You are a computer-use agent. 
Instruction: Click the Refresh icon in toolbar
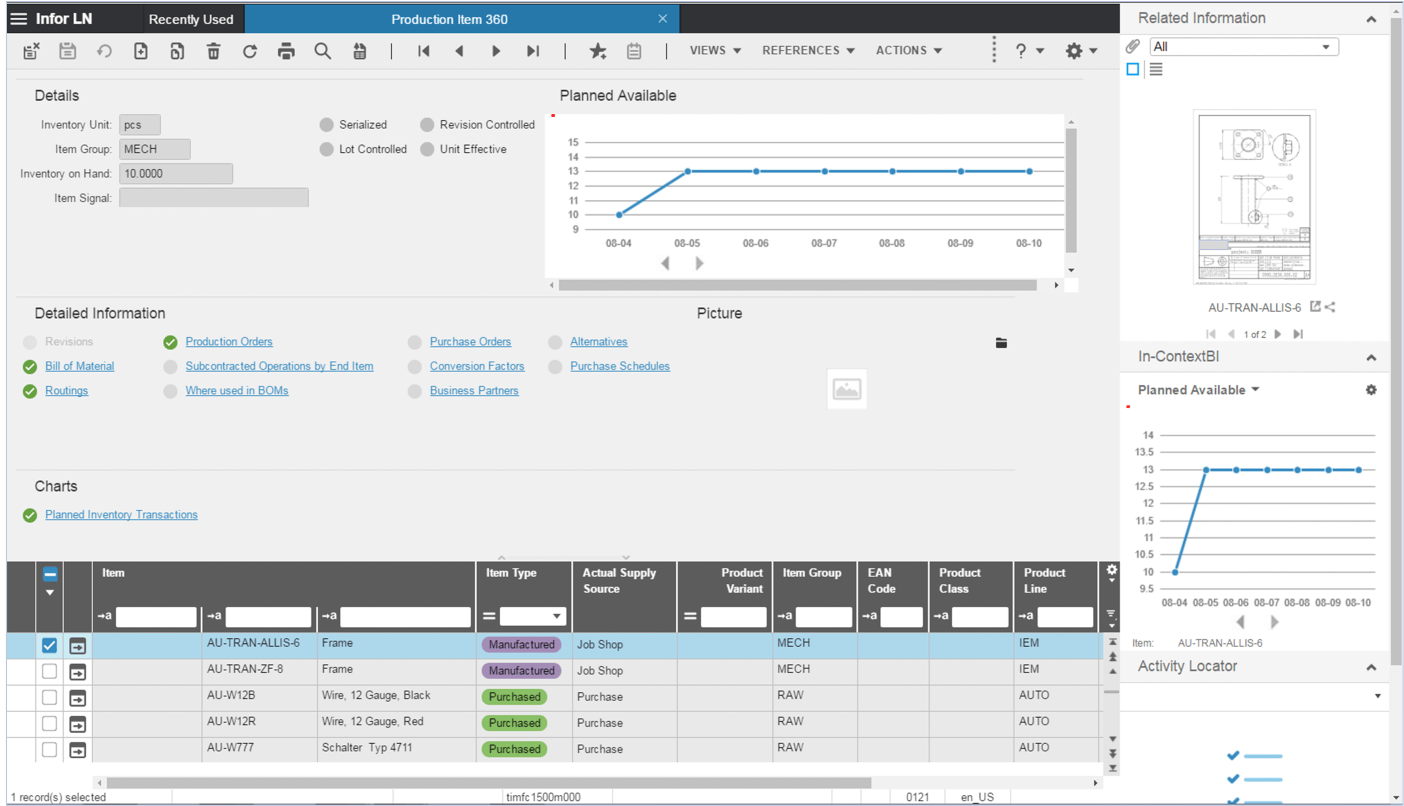coord(250,51)
